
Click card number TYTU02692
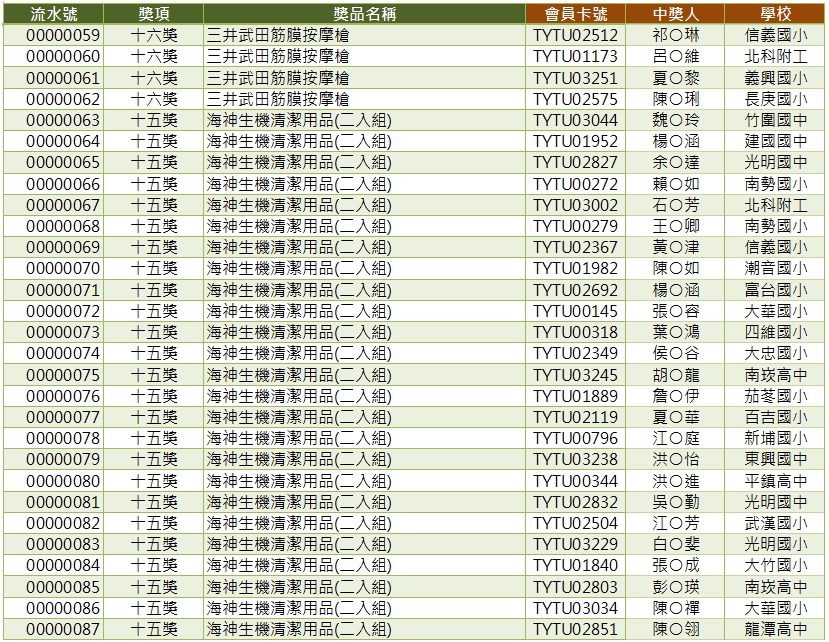[575, 290]
